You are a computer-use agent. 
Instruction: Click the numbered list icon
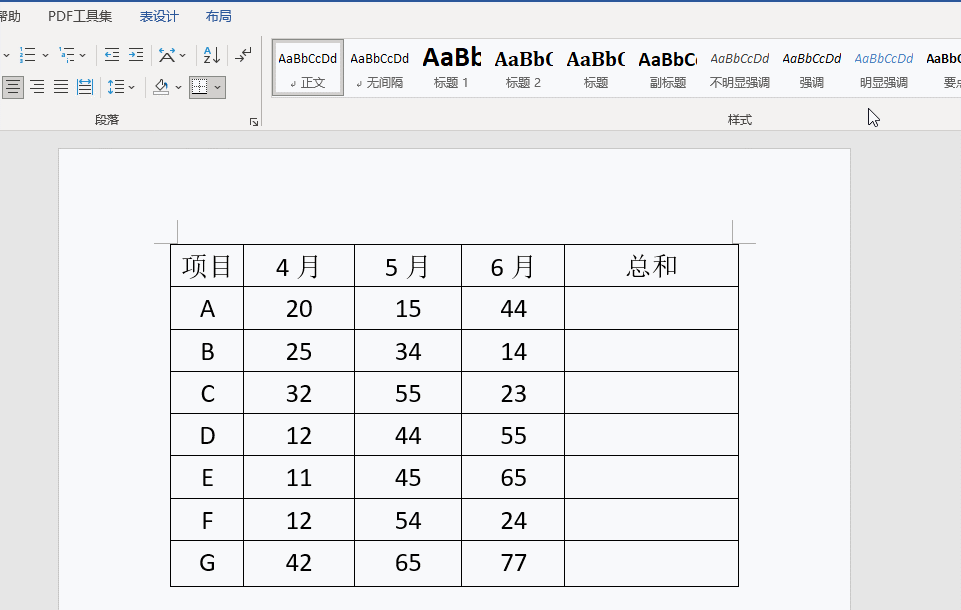pyautogui.click(x=27, y=55)
